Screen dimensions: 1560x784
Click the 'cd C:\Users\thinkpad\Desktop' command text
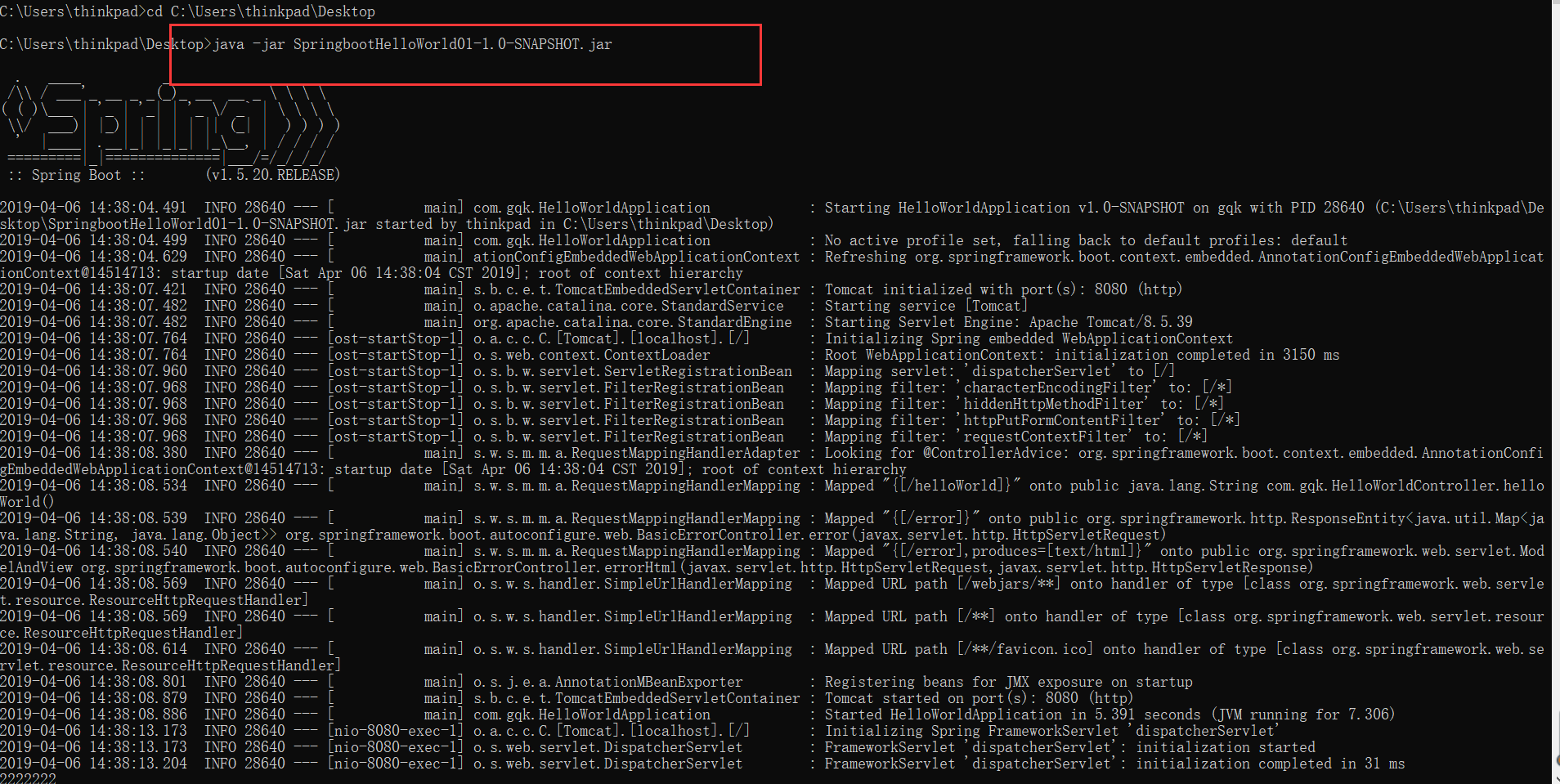coord(260,11)
